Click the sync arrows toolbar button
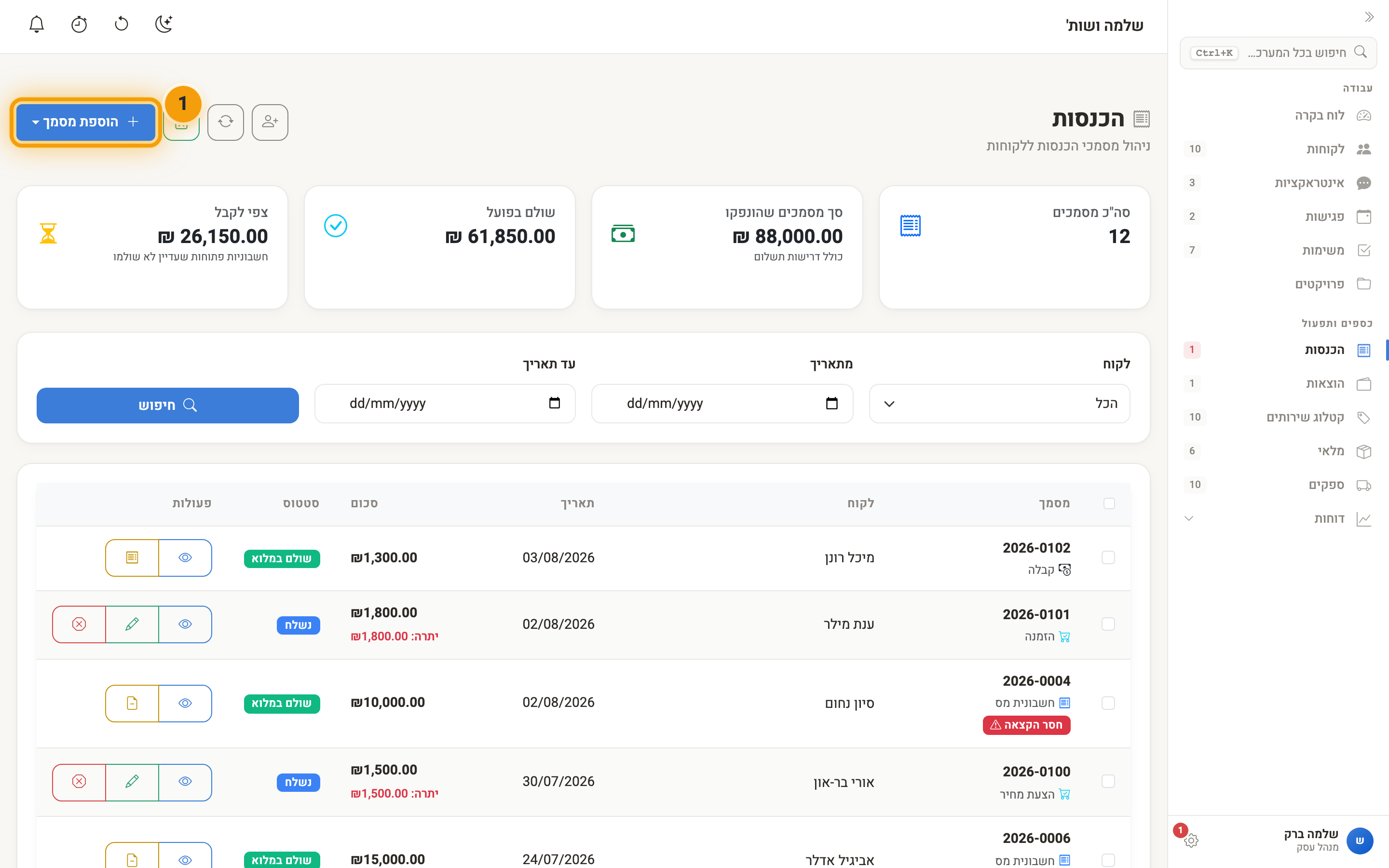 click(226, 122)
